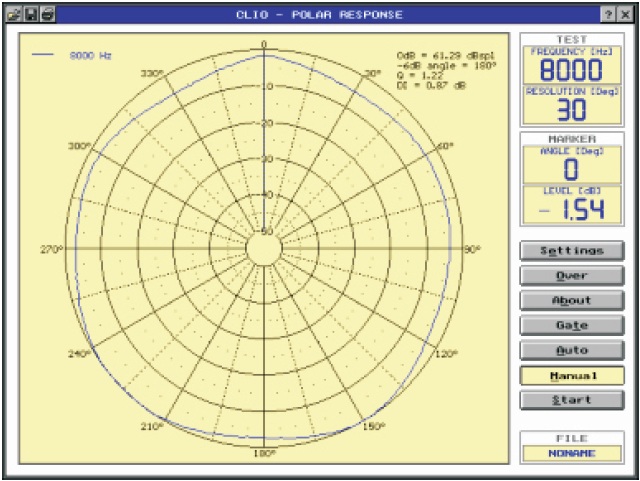This screenshot has width=640, height=481.
Task: Print the polar plot with printer icon
Action: click(48, 14)
